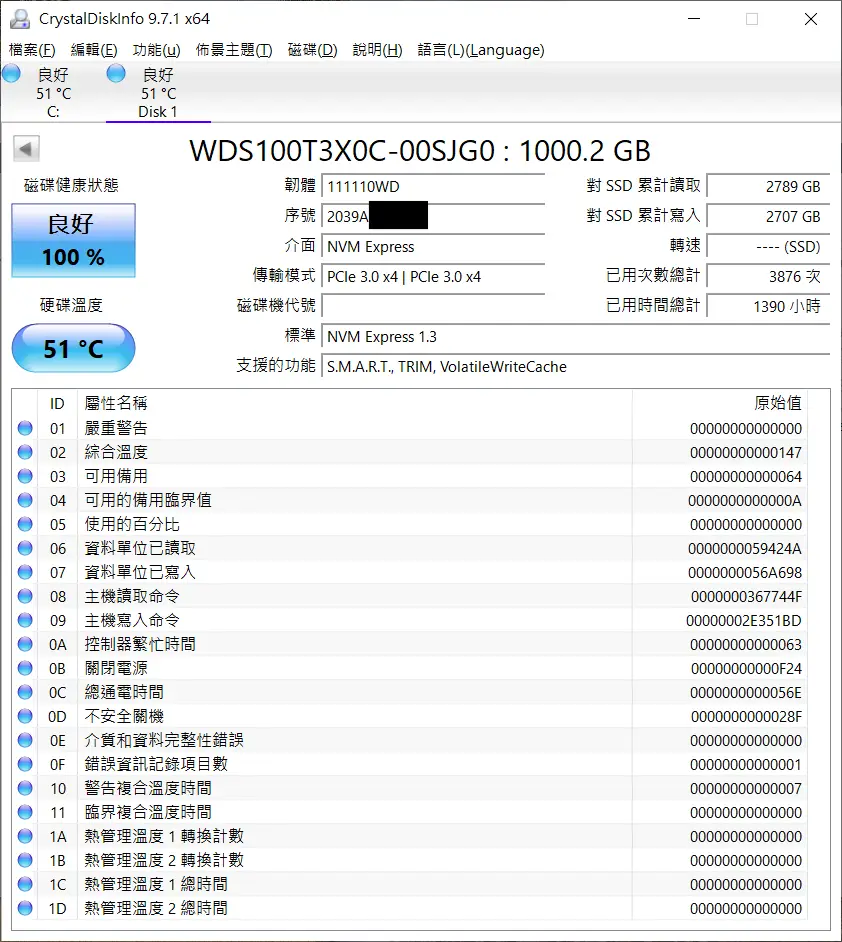This screenshot has width=842, height=942.
Task: Click the transfer mode field PCIe 3.0 x4
Action: pyautogui.click(x=433, y=276)
